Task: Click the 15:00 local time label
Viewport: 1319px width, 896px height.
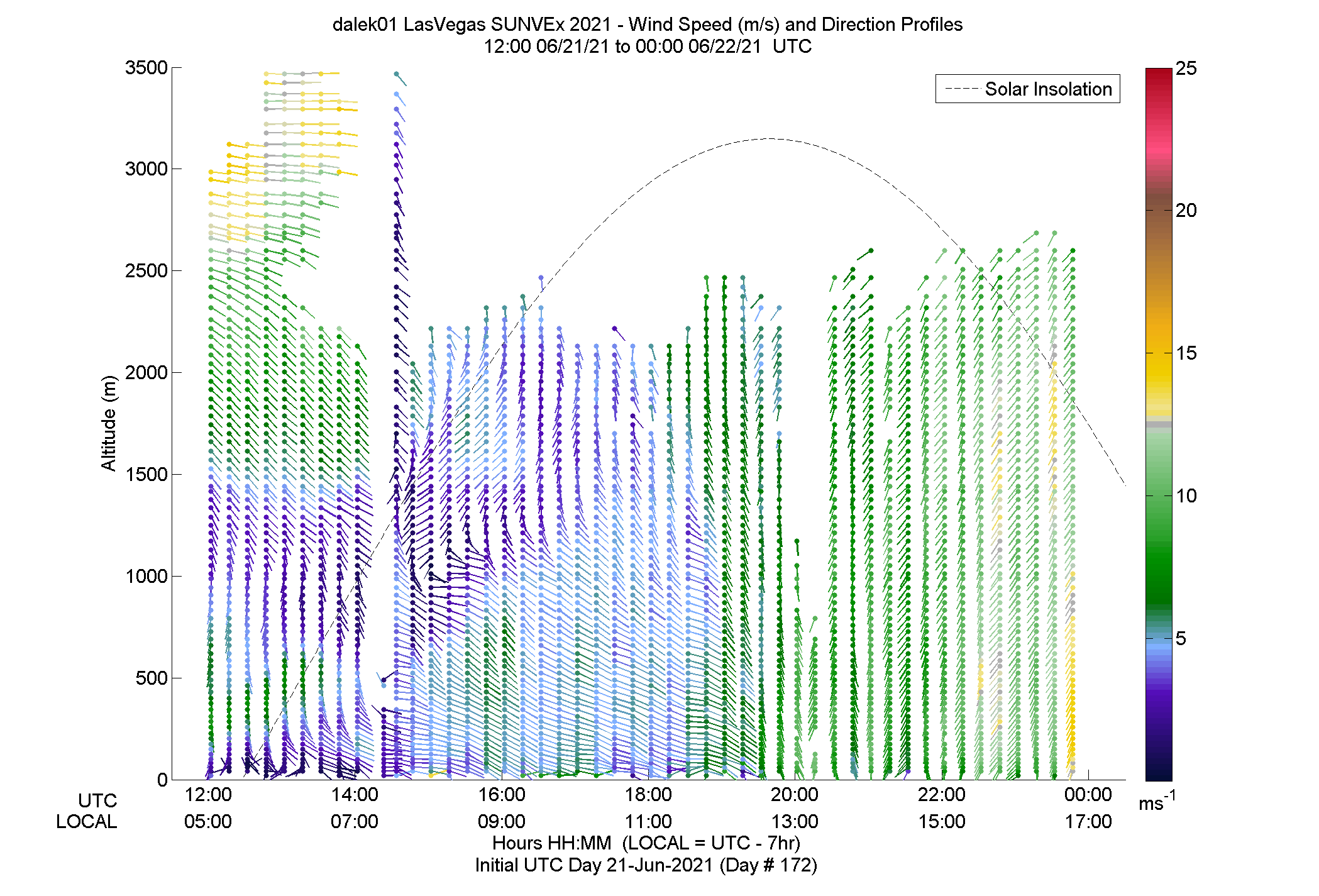Action: tap(942, 821)
